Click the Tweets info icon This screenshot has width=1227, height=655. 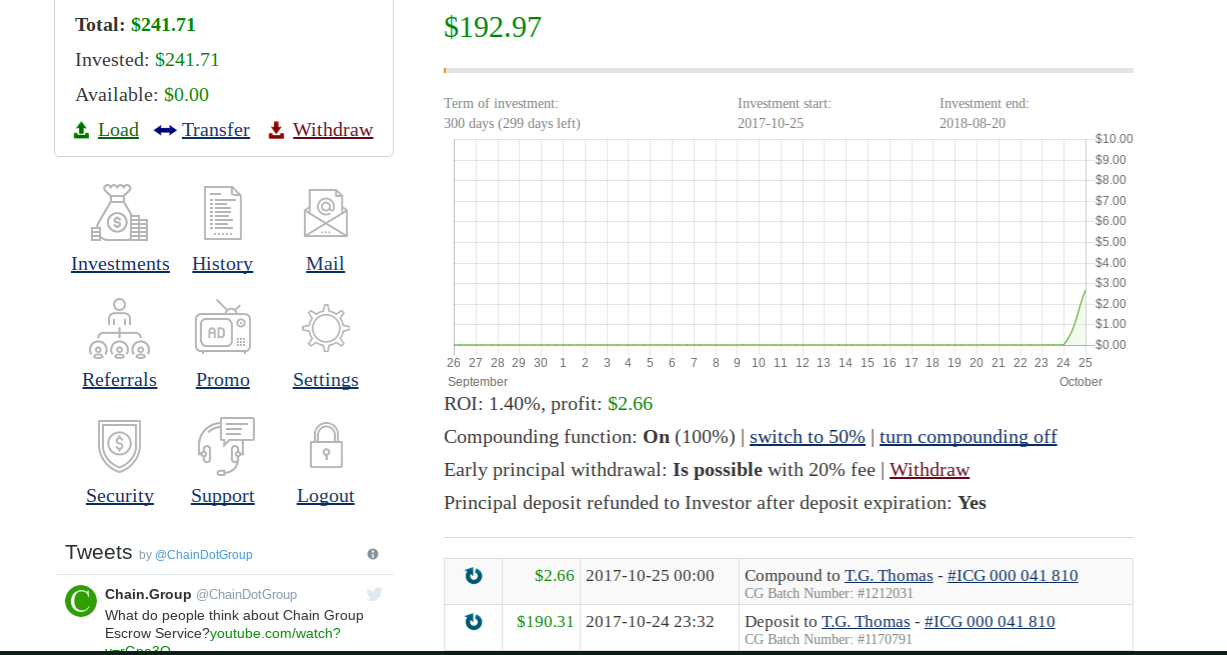[x=373, y=554]
